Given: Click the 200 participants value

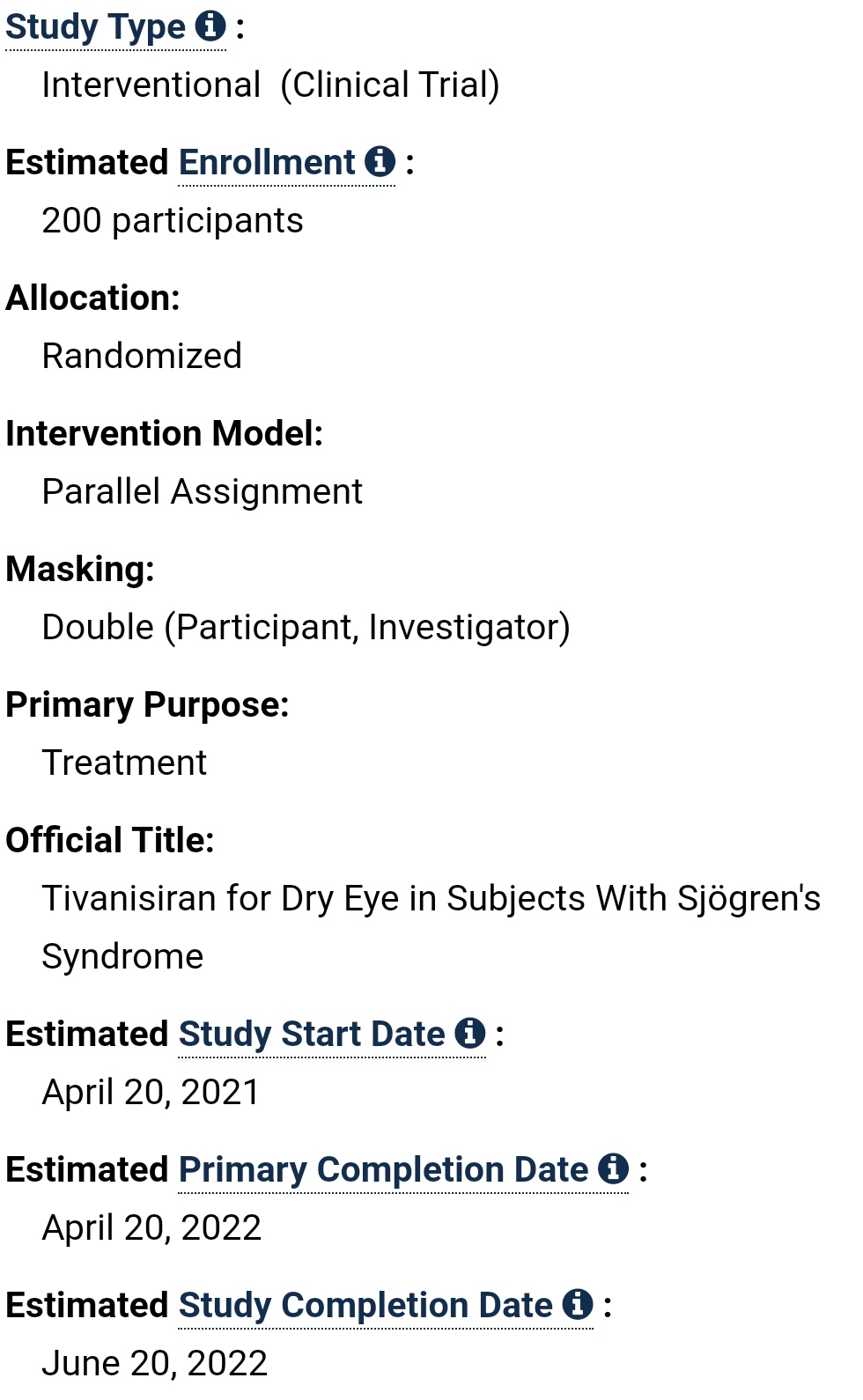Looking at the screenshot, I should [173, 221].
